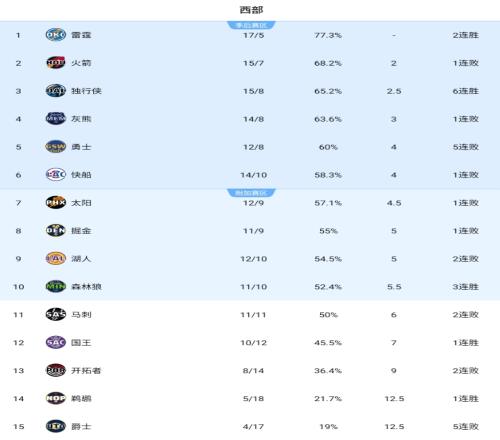Open the 独行侠 team name link
Image resolution: width=500 pixels, height=440 pixels.
[x=86, y=91]
